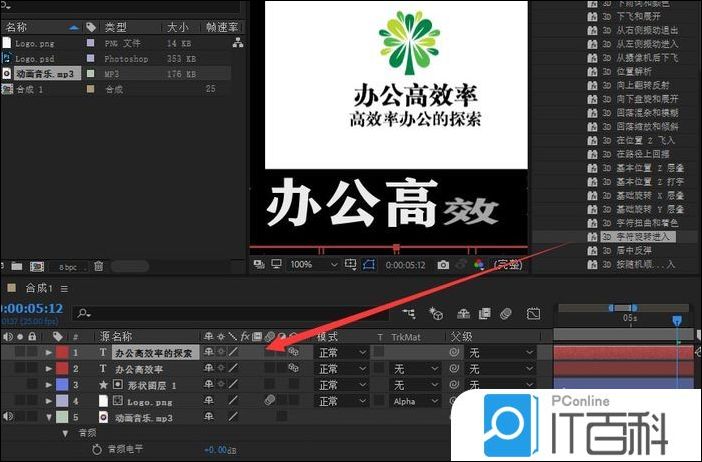Click the stopwatch next to 音频电平
Viewport: 702px width, 462px height.
click(x=96, y=449)
